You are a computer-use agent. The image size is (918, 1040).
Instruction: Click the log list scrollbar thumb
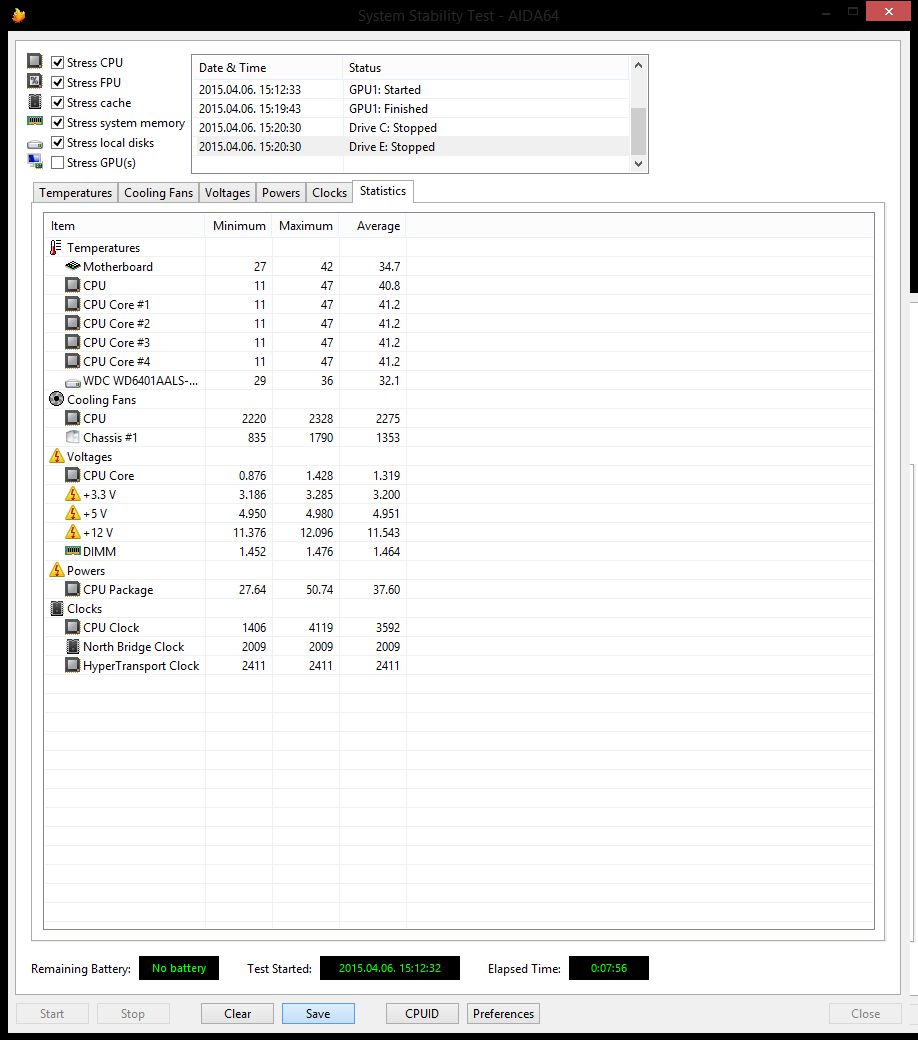[638, 131]
